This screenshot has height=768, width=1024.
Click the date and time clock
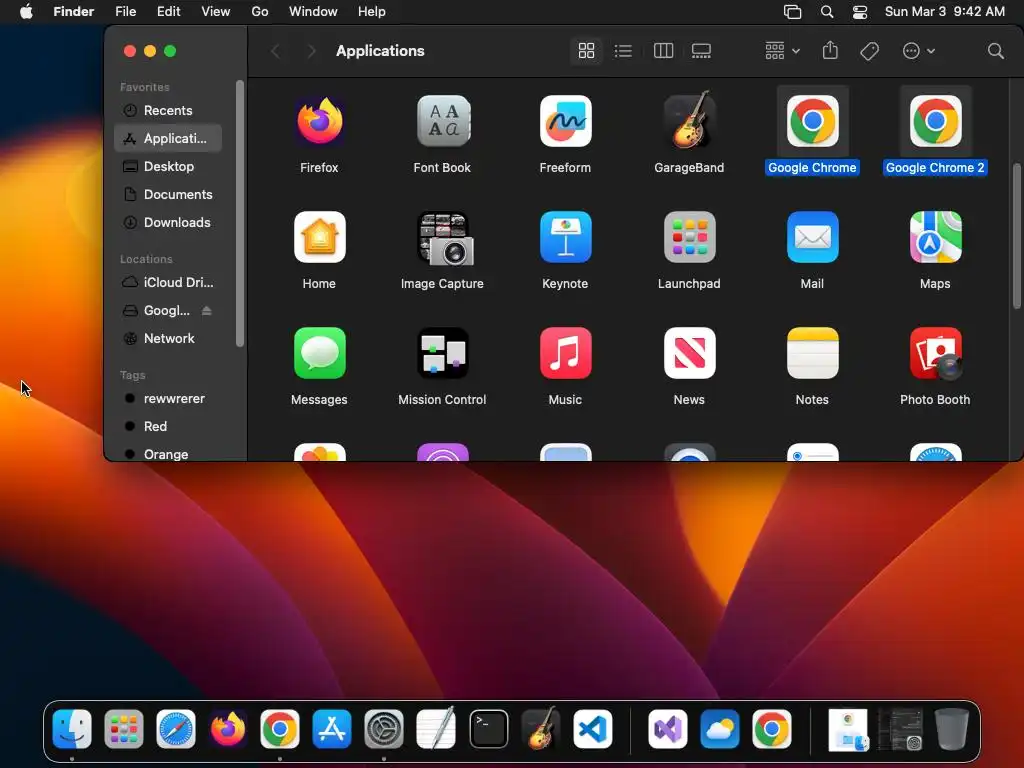tap(944, 12)
